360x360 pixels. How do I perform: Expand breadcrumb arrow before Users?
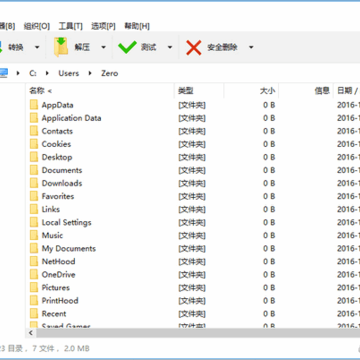click(47, 73)
